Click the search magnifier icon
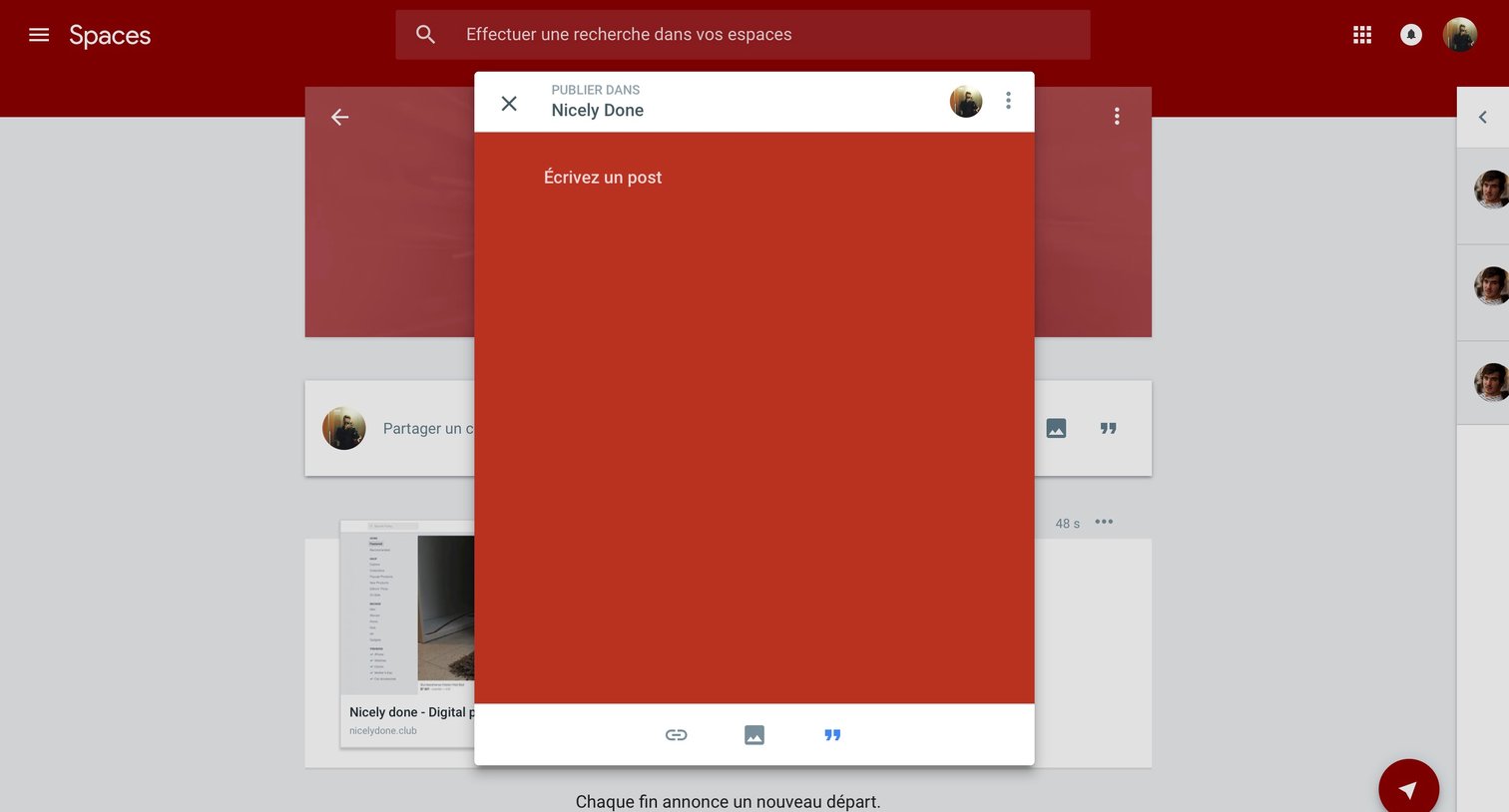This screenshot has width=1509, height=812. pos(425,35)
